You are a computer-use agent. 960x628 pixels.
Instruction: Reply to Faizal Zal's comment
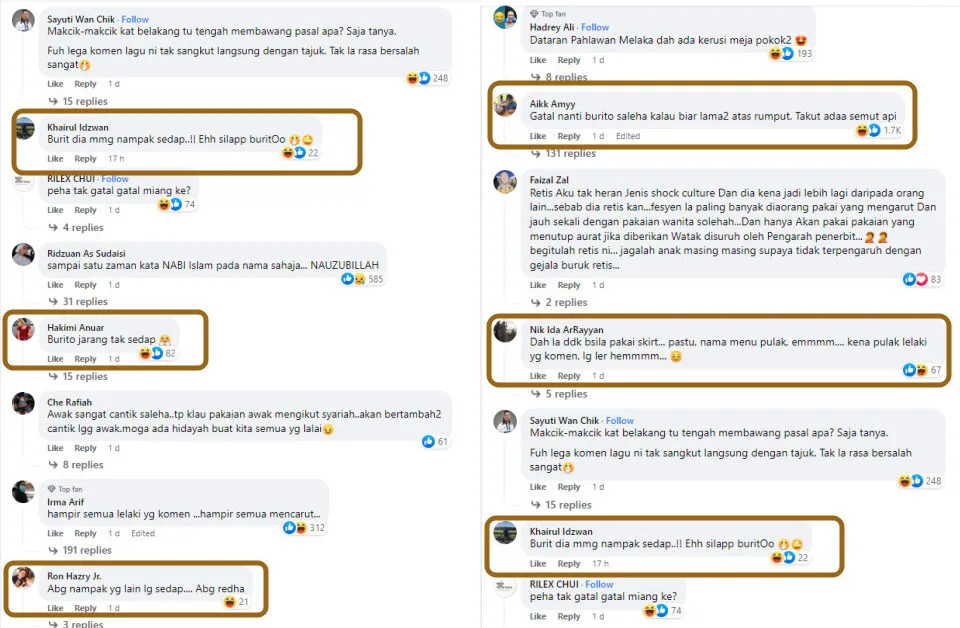pos(569,285)
